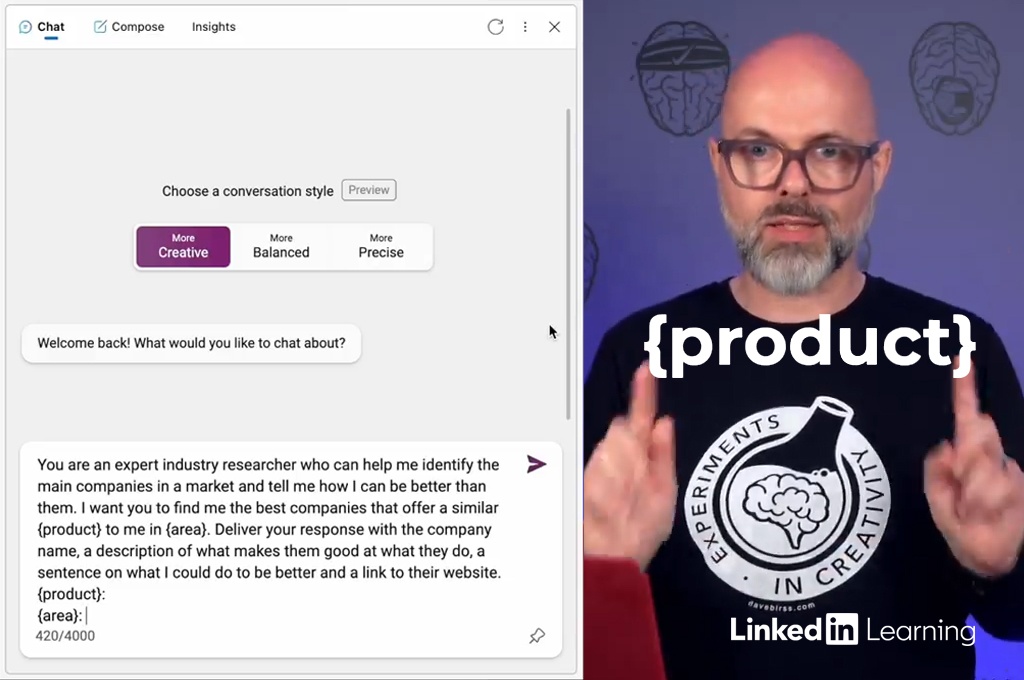Select More Precise conversation style
The width and height of the screenshot is (1024, 680).
point(381,247)
